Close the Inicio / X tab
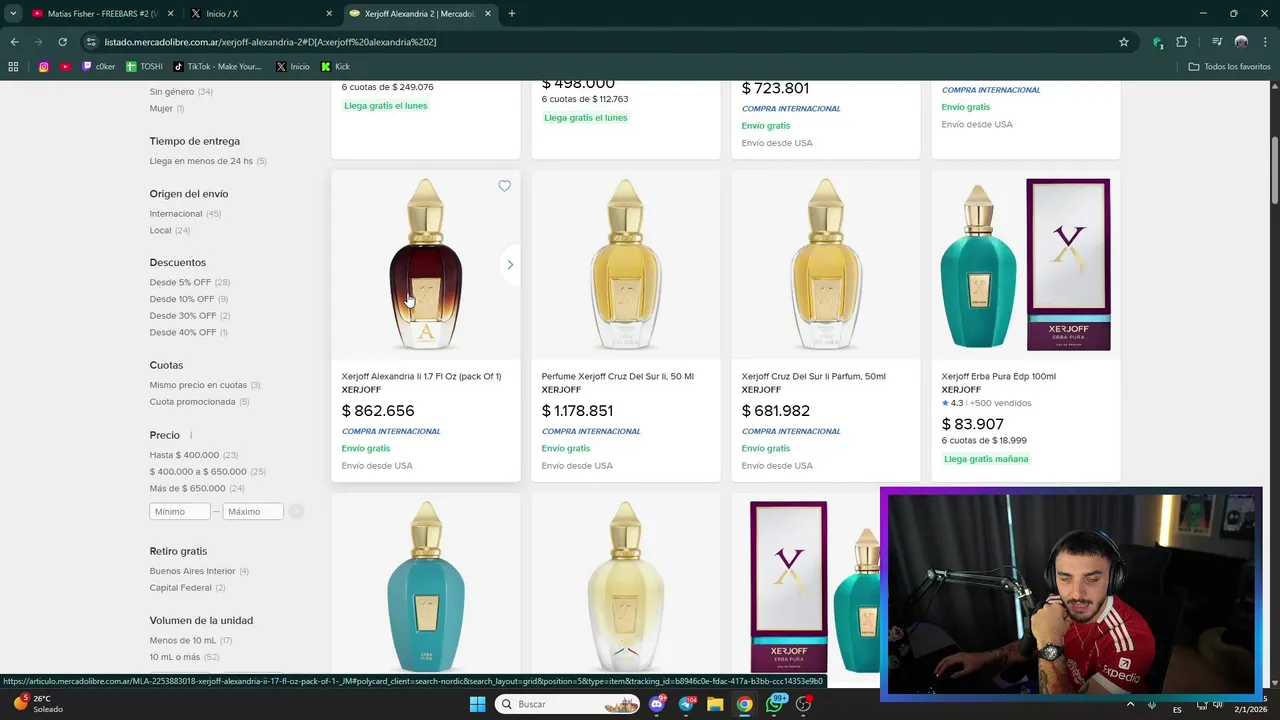The height and width of the screenshot is (720, 1280). (x=329, y=14)
